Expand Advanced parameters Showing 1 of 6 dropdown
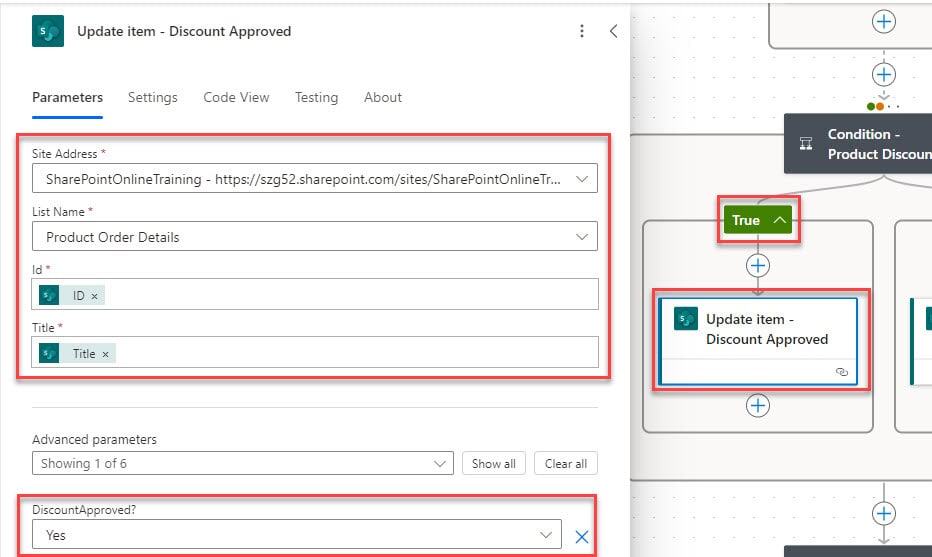Image resolution: width=932 pixels, height=557 pixels. click(x=243, y=464)
